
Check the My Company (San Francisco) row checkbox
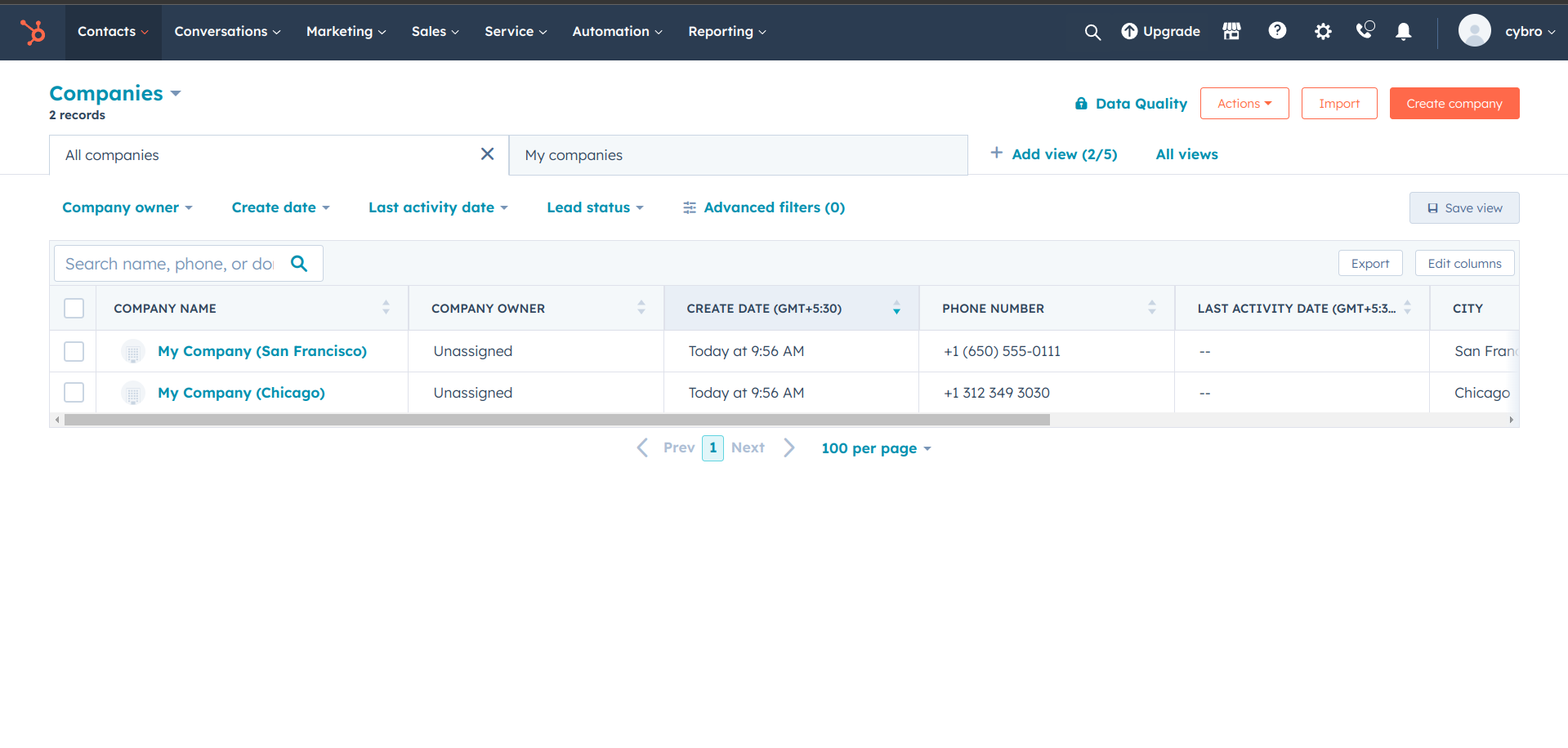coord(74,351)
